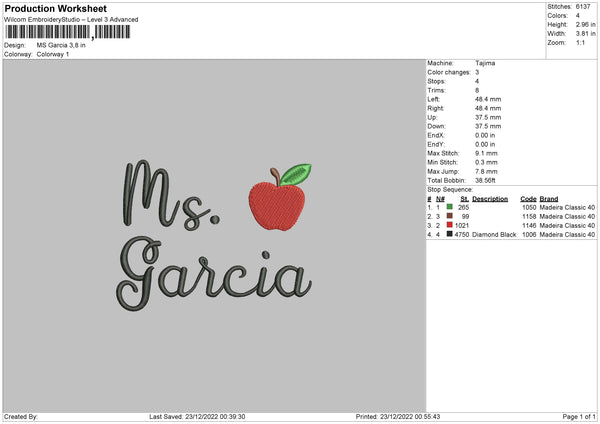Viewport: 600px width, 424px height.
Task: Select the red thread swatch, code 1146
Action: tap(449, 225)
